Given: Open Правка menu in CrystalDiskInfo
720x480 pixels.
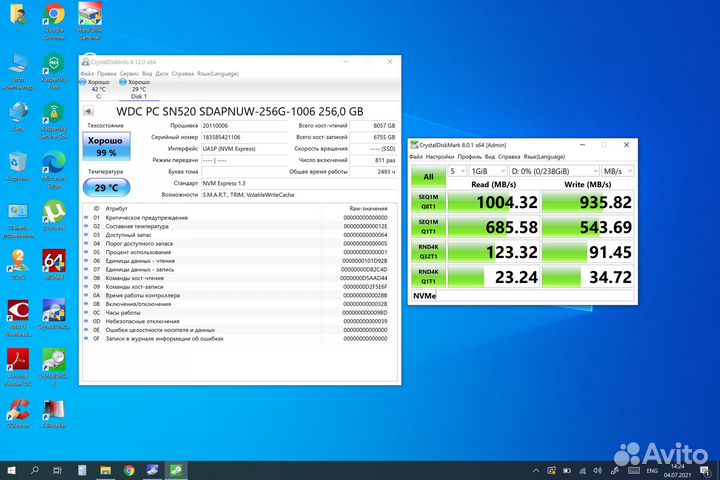Looking at the screenshot, I should click(107, 73).
